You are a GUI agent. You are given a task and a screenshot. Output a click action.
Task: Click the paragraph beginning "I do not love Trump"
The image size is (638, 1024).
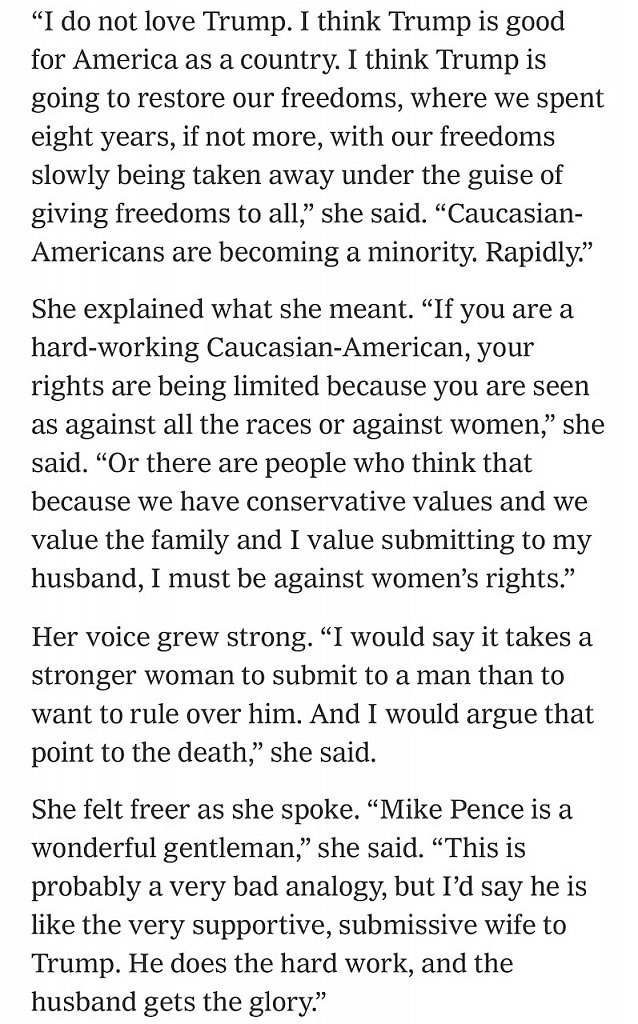click(x=318, y=137)
